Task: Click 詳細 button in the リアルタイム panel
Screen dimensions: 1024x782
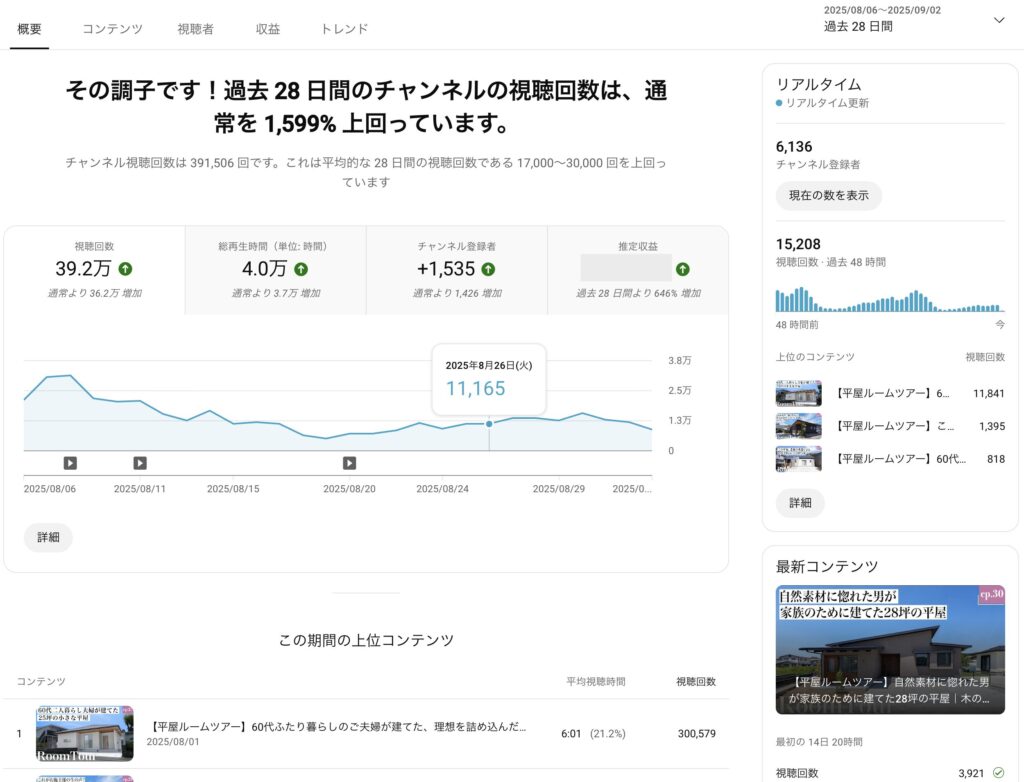Action: (x=800, y=503)
